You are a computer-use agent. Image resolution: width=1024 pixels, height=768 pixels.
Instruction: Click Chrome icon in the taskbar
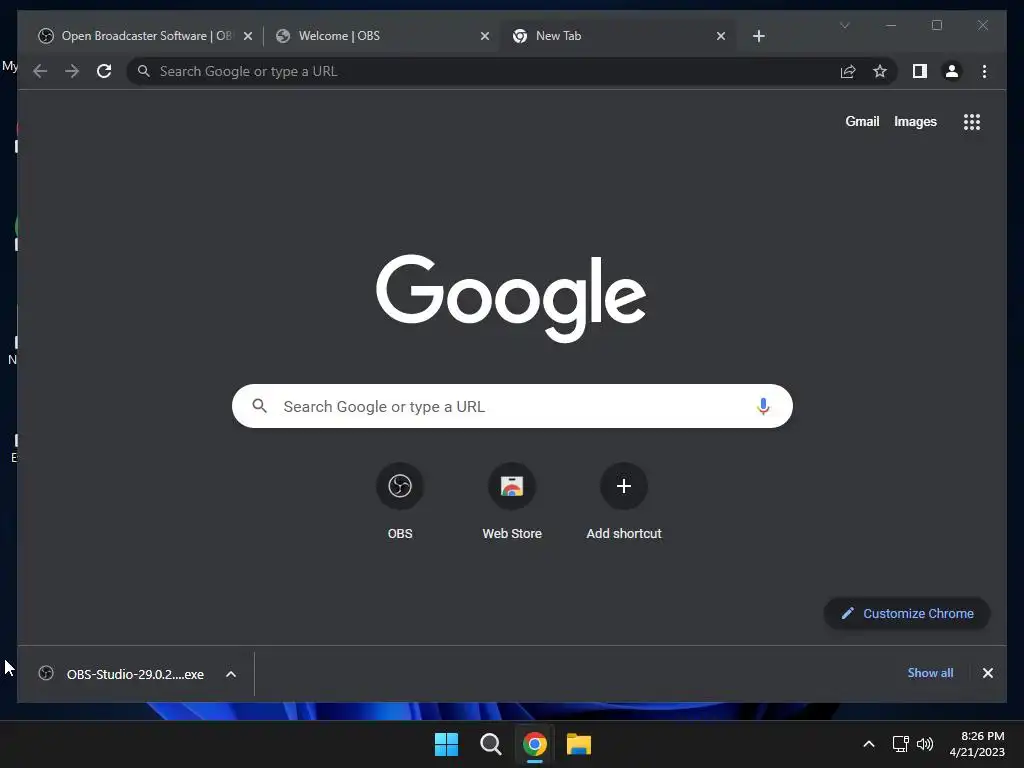click(x=534, y=744)
